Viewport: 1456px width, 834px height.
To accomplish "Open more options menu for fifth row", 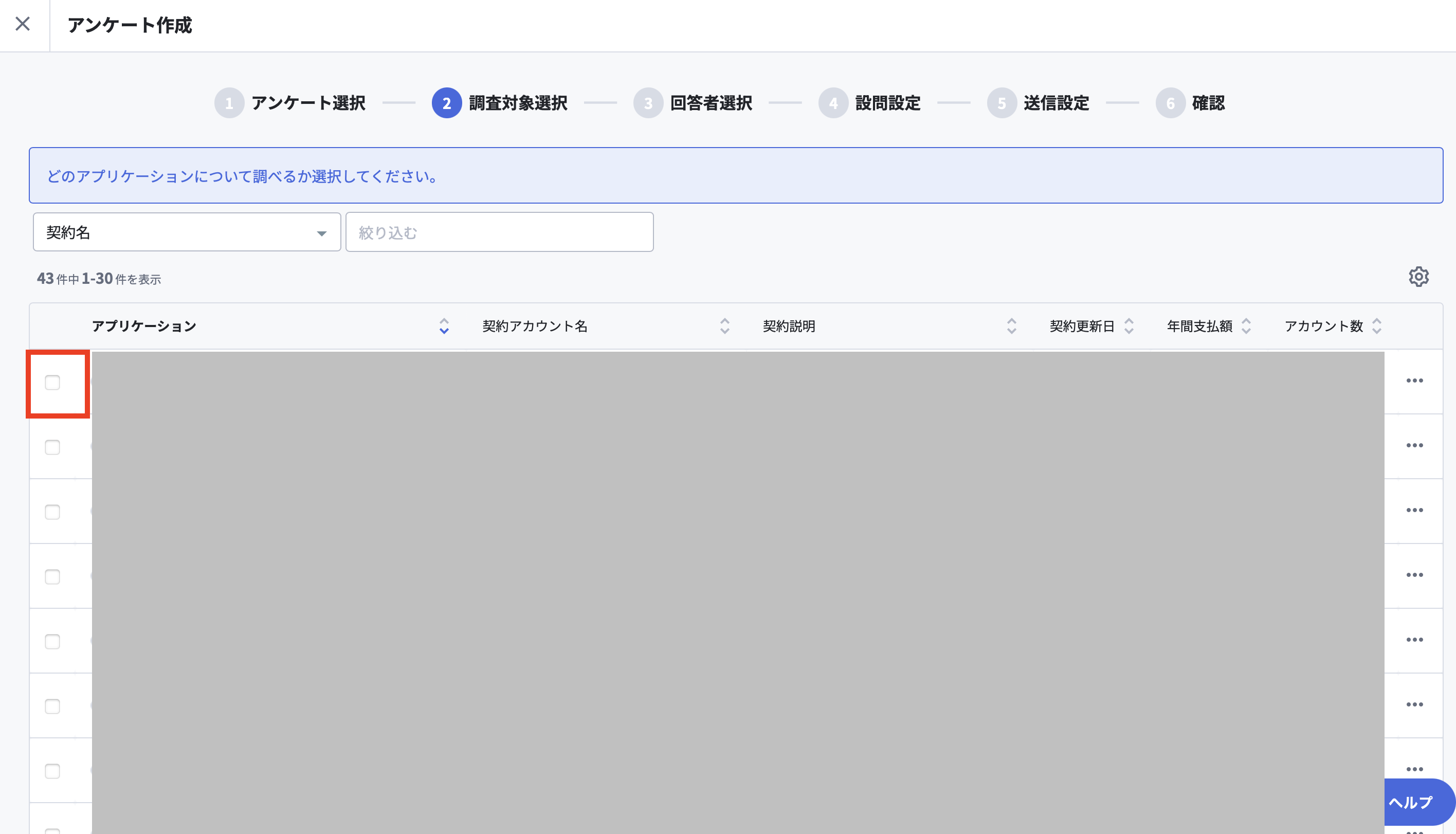I will pos(1414,640).
